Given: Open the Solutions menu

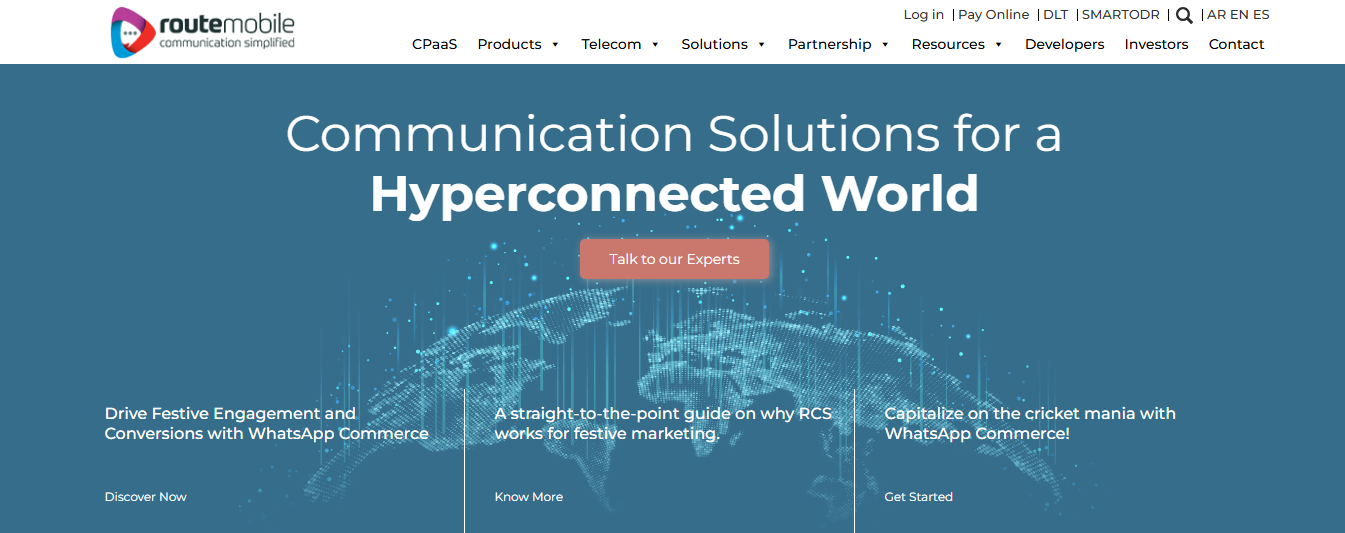Looking at the screenshot, I should pyautogui.click(x=714, y=44).
